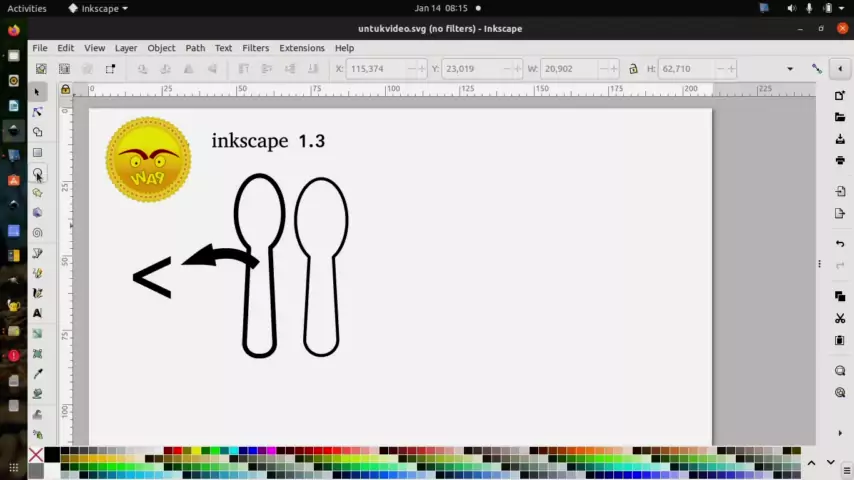Select the Selector arrow tool
Screen dimensions: 854x480
37,92
